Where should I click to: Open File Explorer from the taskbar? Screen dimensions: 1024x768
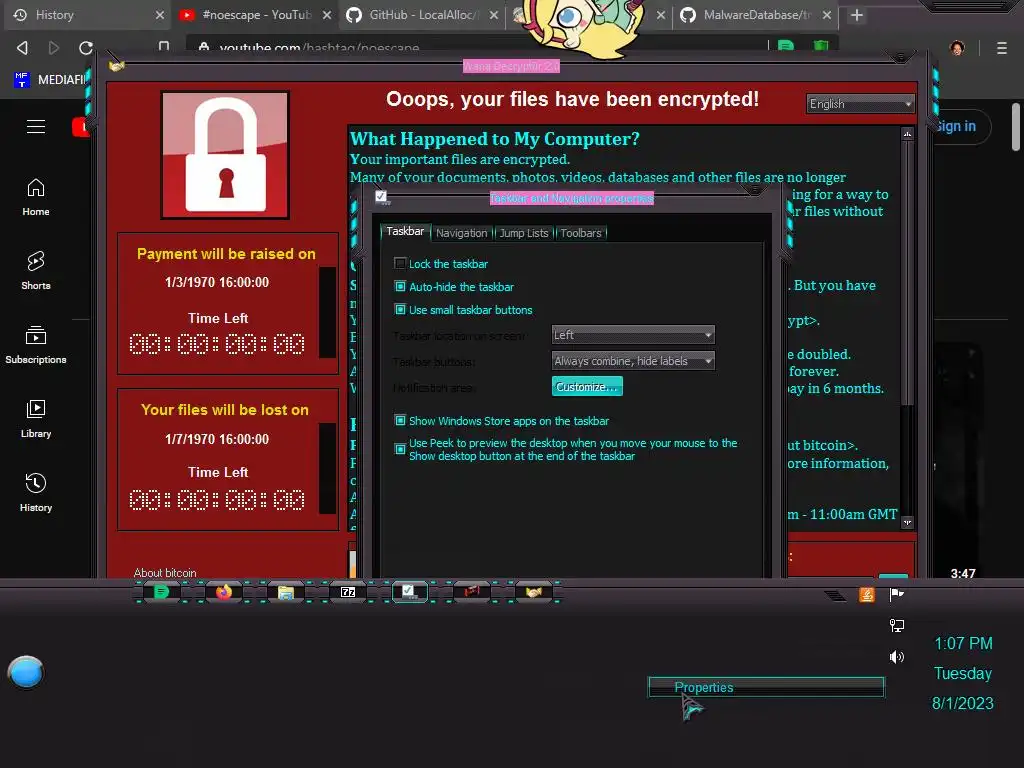click(285, 592)
